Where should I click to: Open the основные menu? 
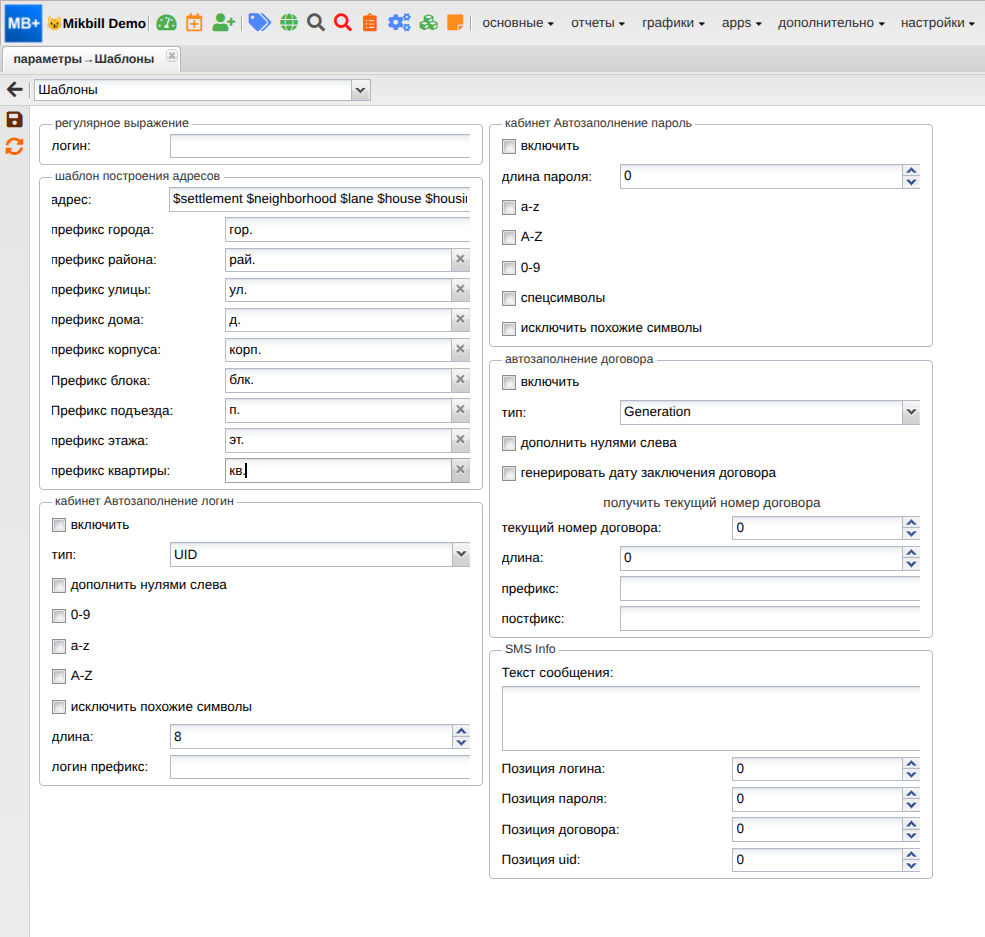click(x=518, y=23)
